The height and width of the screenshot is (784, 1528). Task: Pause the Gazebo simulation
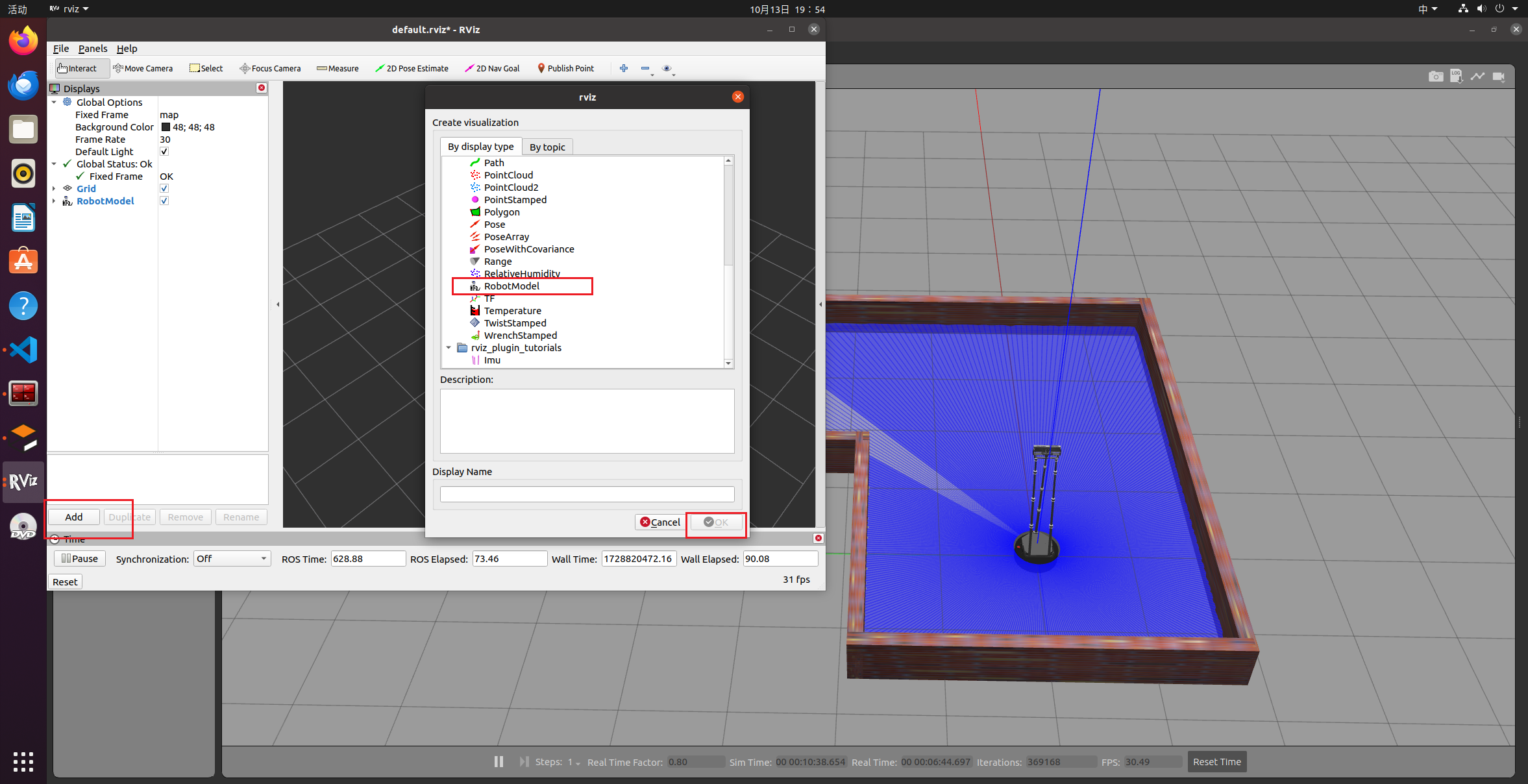point(499,761)
